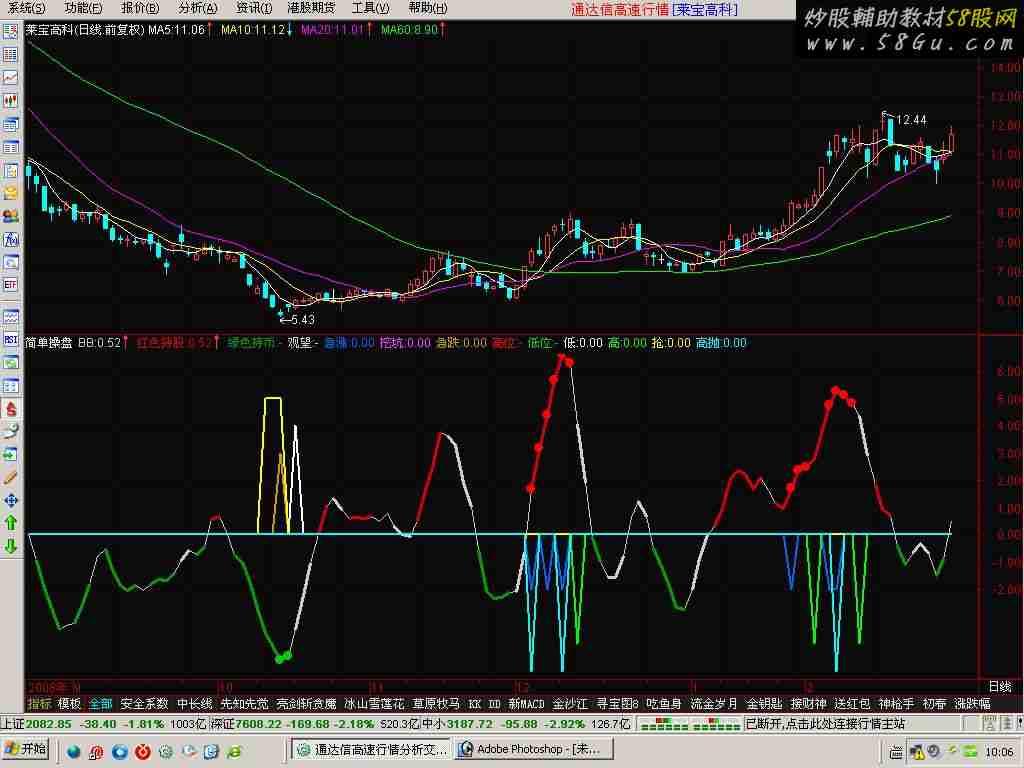Select the 送红包 indicator tab
The height and width of the screenshot is (768, 1024).
pos(852,703)
